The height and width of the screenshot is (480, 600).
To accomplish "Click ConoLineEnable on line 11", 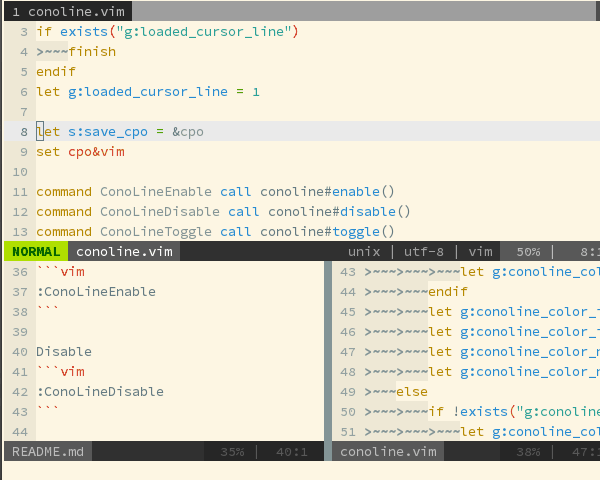I will click(156, 191).
